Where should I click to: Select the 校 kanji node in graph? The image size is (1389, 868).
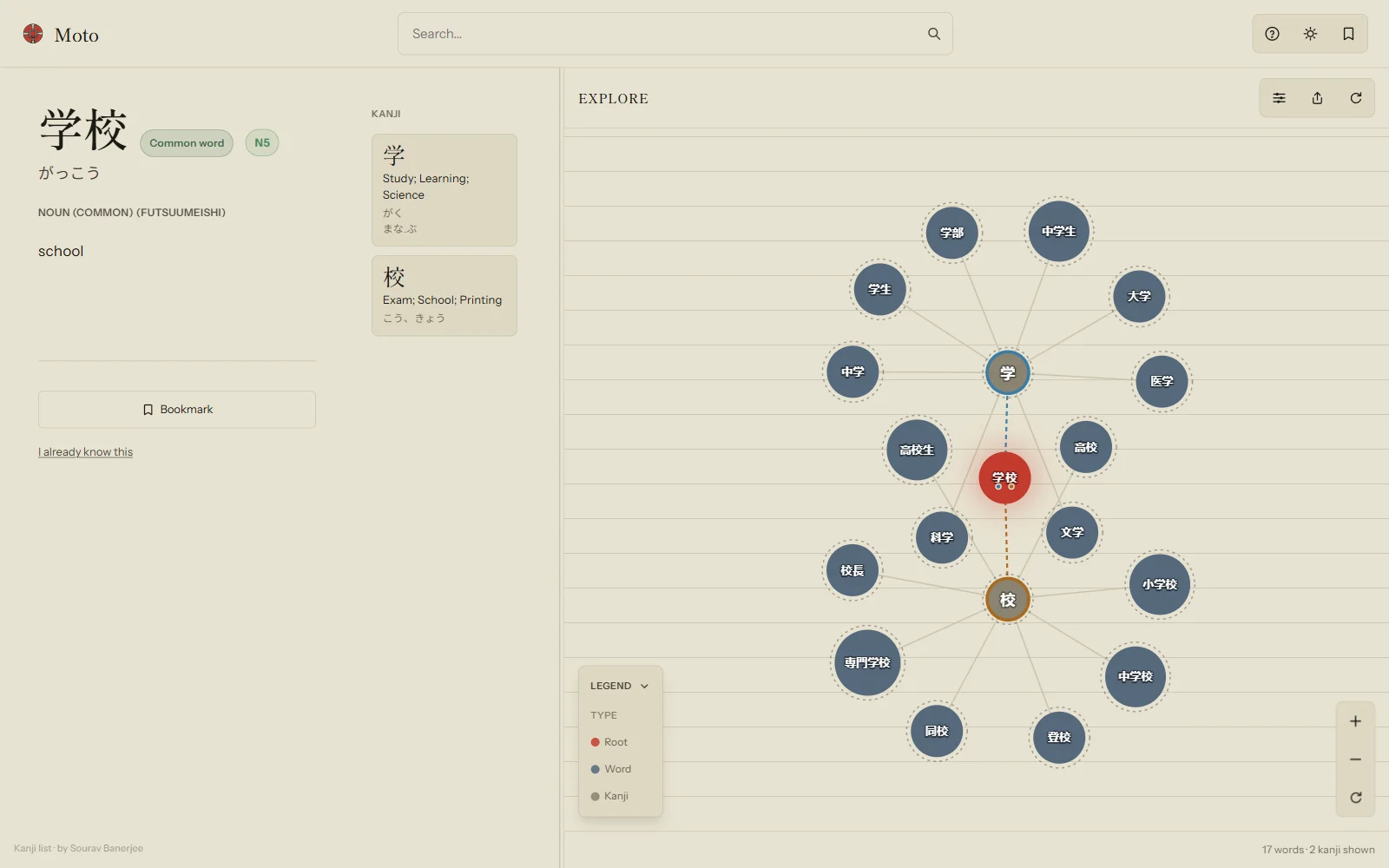click(x=1007, y=600)
